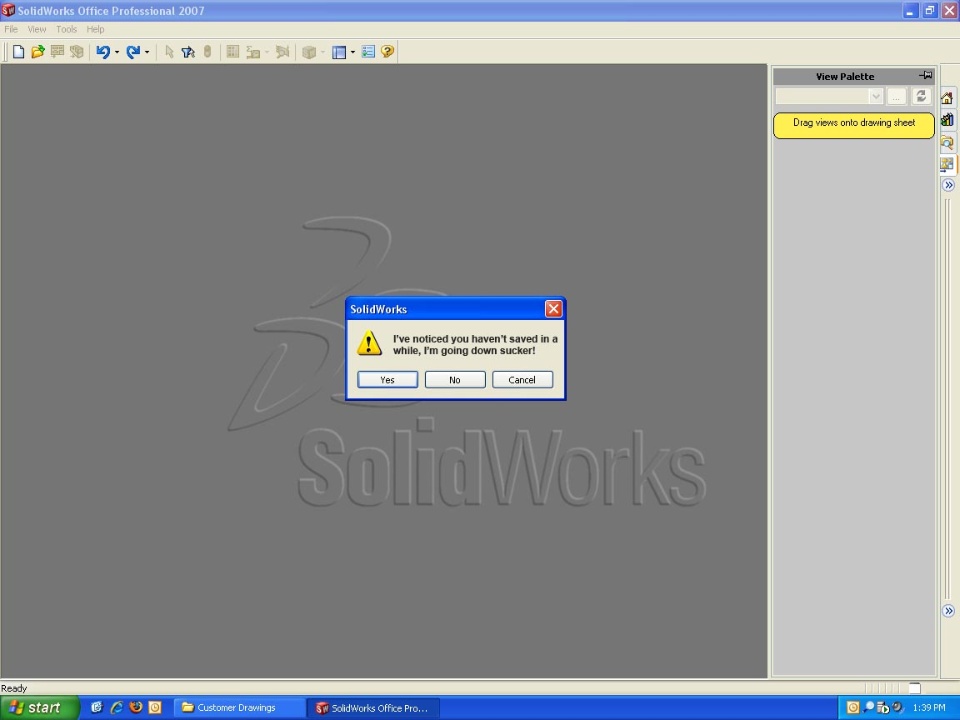Click the sigma Equations toolbar icon
The image size is (960, 720).
[252, 52]
